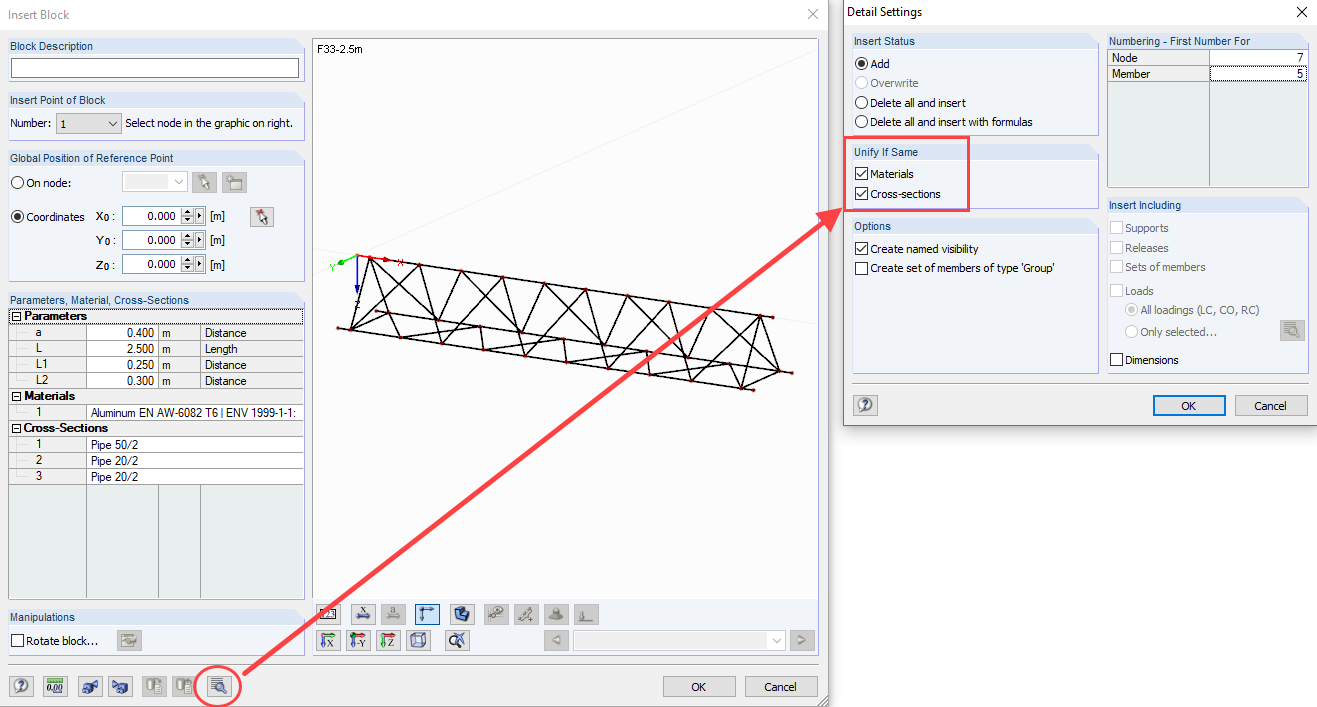Uncheck Materials under Unify If Same
This screenshot has height=707, width=1317.
pyautogui.click(x=860, y=173)
